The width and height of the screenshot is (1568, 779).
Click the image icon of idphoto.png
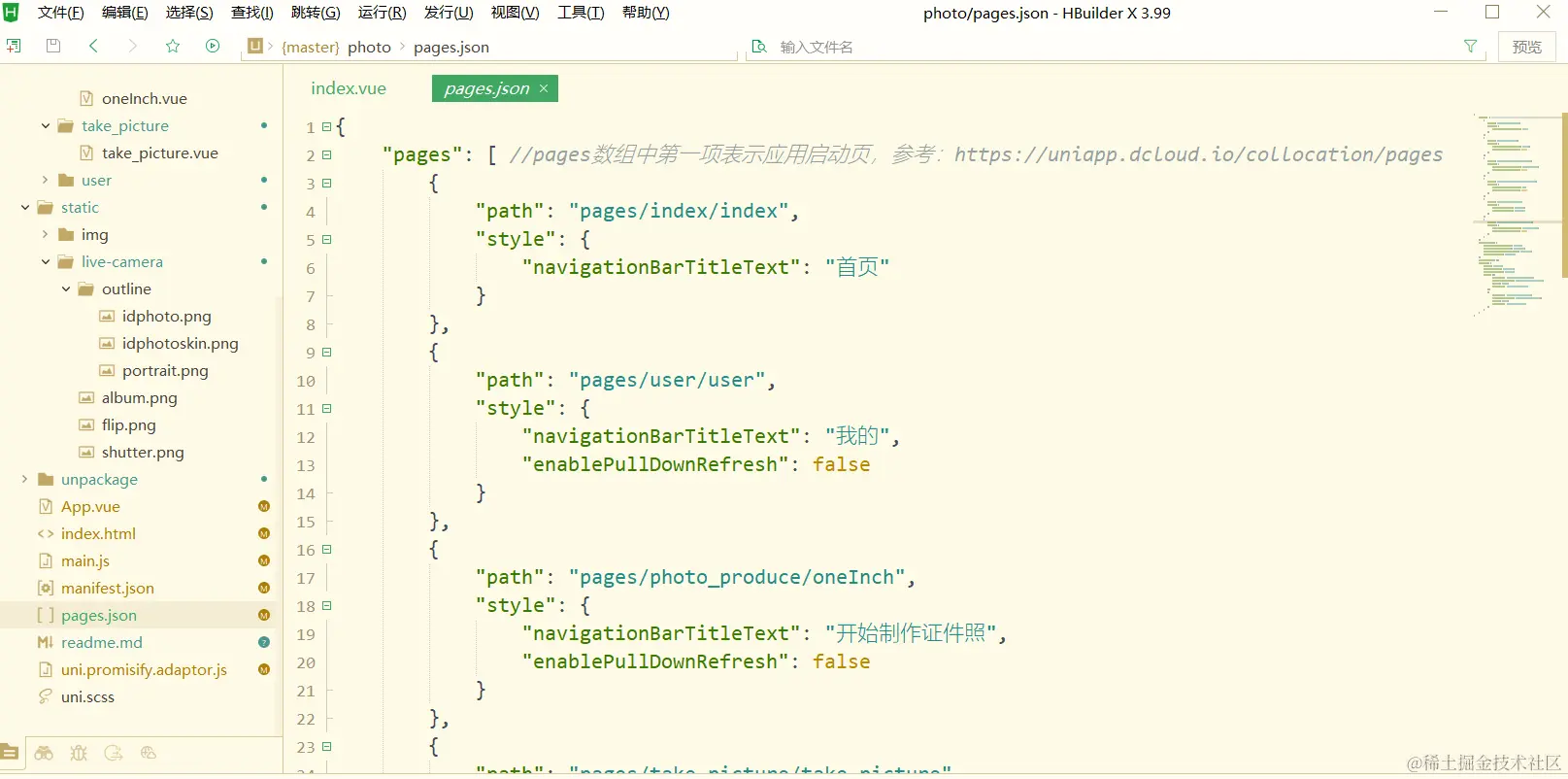107,317
